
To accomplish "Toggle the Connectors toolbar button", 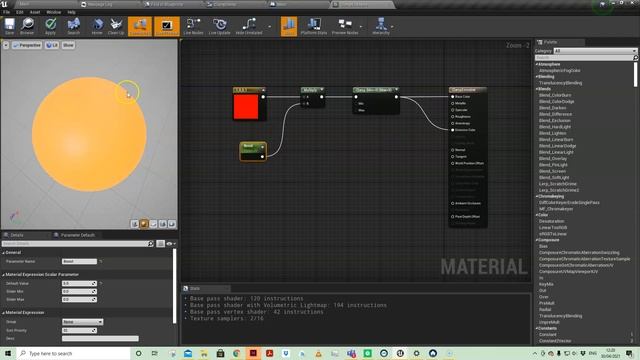I will click(x=140, y=27).
